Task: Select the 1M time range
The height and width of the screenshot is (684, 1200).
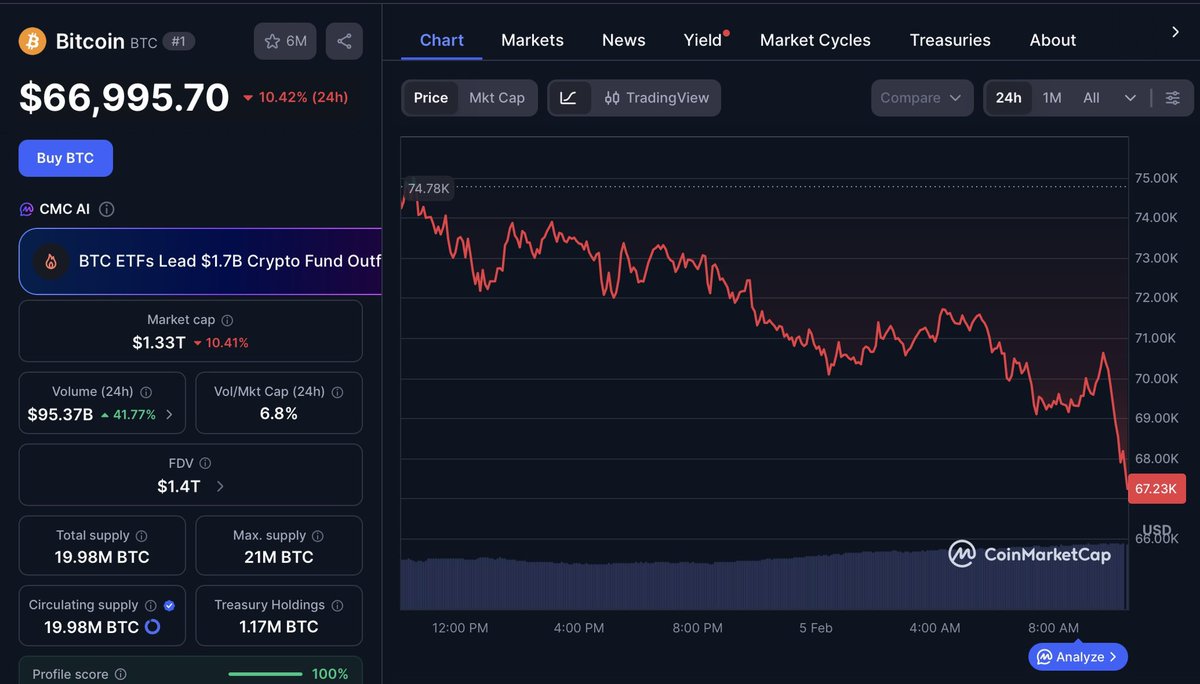Action: coord(1052,98)
